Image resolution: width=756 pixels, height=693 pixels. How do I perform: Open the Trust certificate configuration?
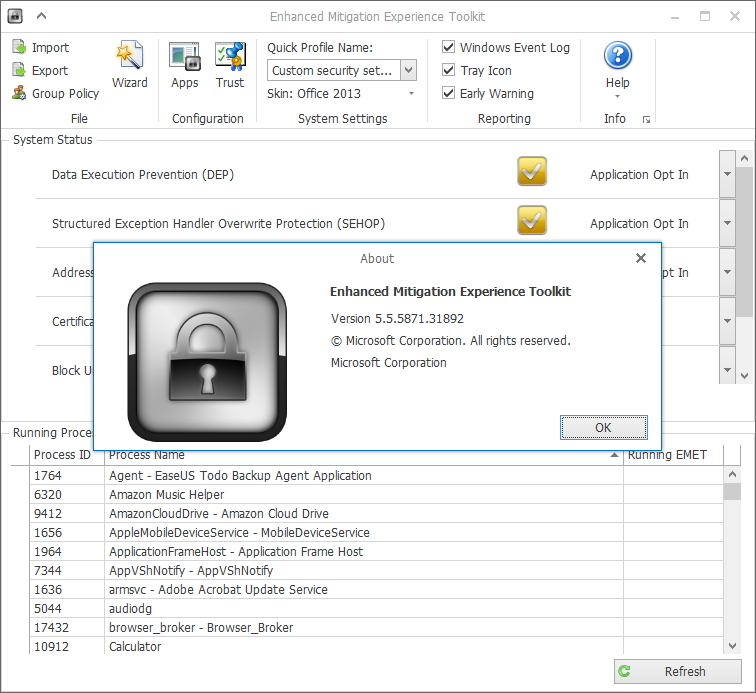point(230,65)
